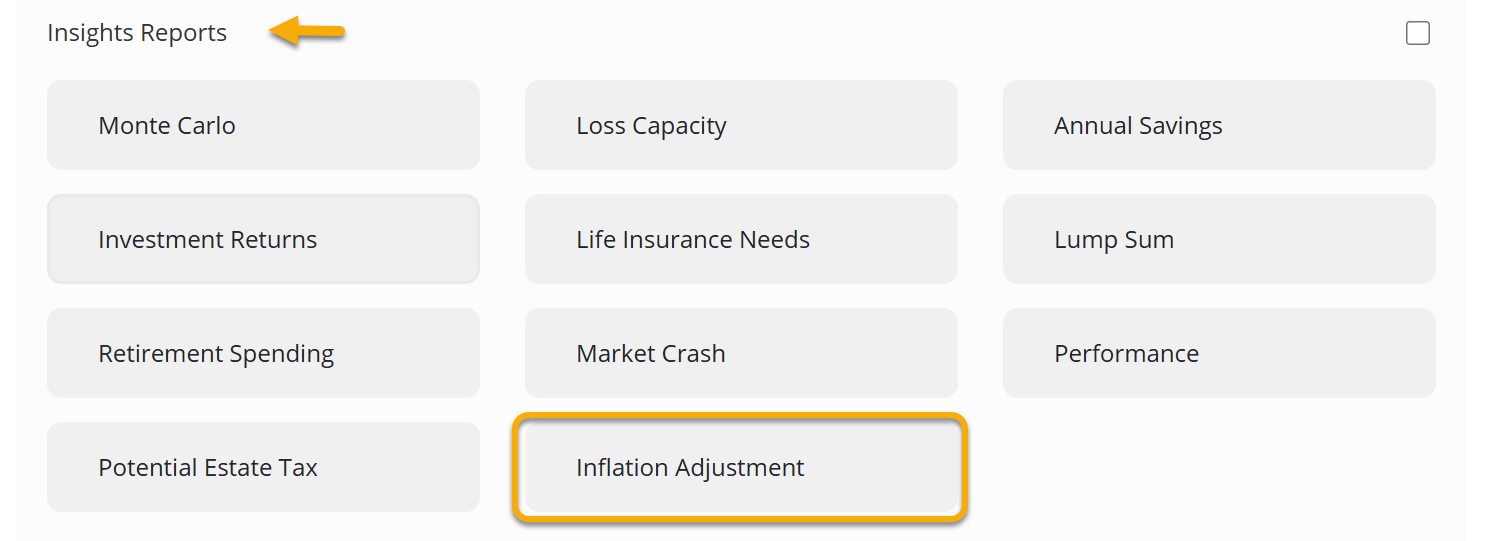Open the highlighted Inflation Adjustment report

coord(741,467)
